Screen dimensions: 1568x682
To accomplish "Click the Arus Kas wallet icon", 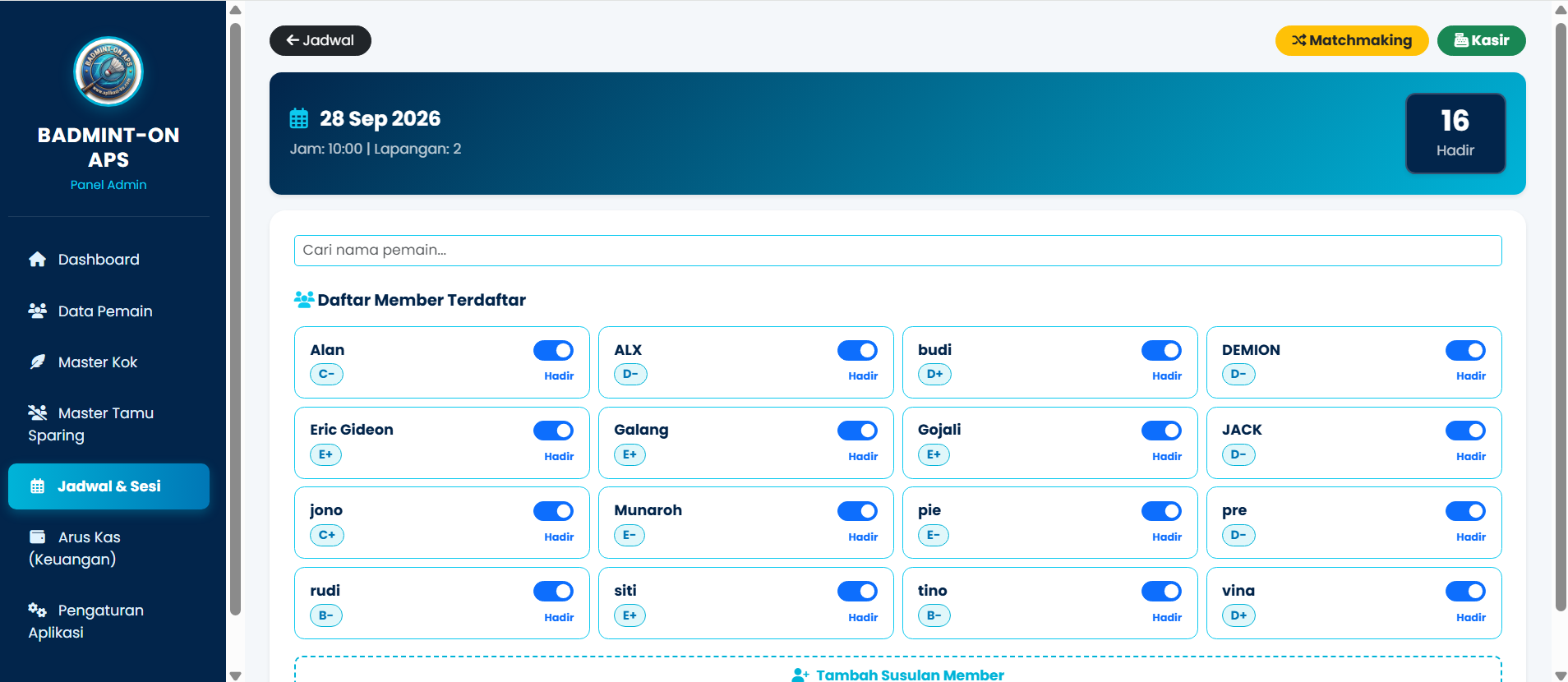I will click(x=37, y=537).
